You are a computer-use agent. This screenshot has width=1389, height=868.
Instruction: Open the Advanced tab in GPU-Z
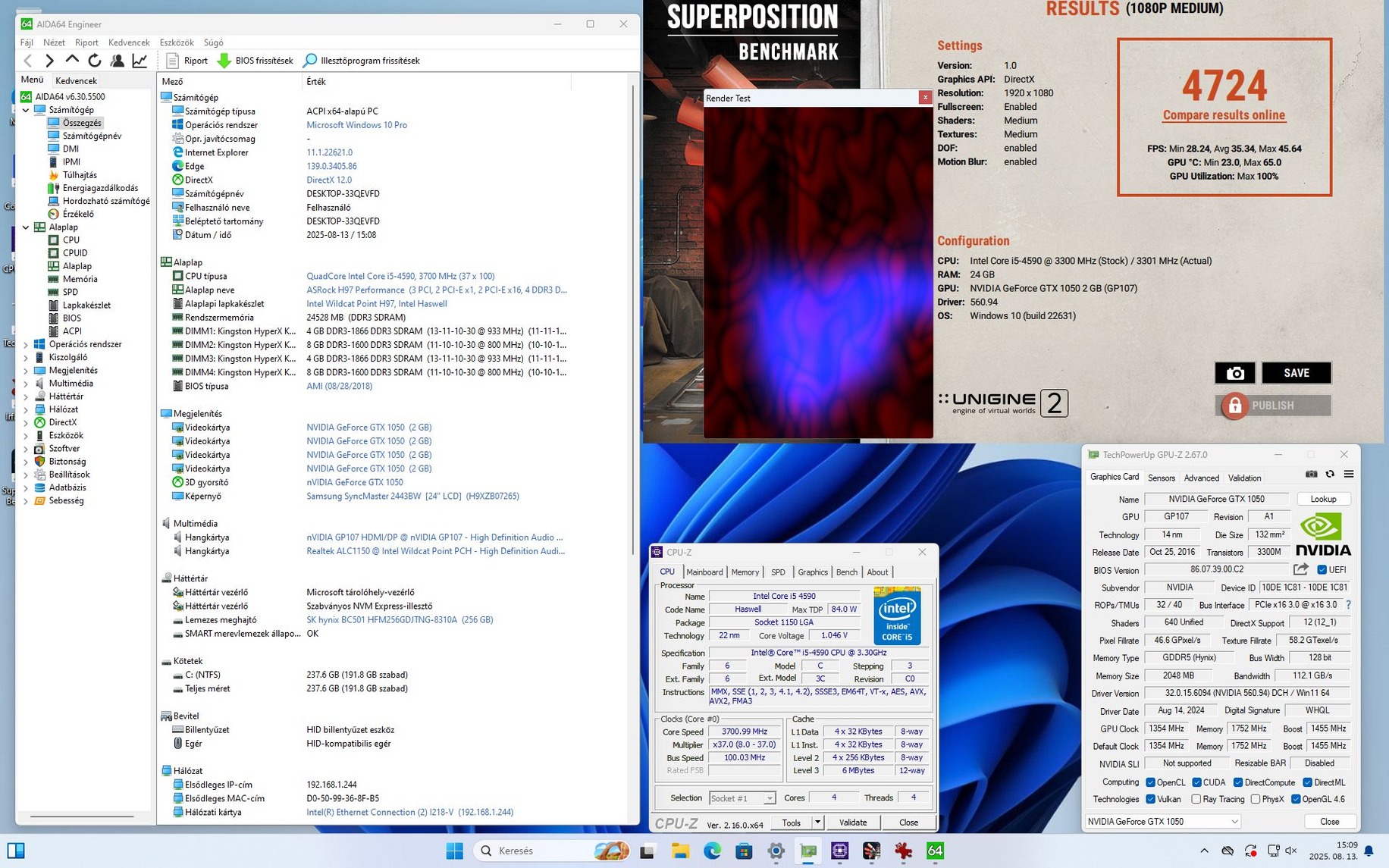tap(1201, 478)
